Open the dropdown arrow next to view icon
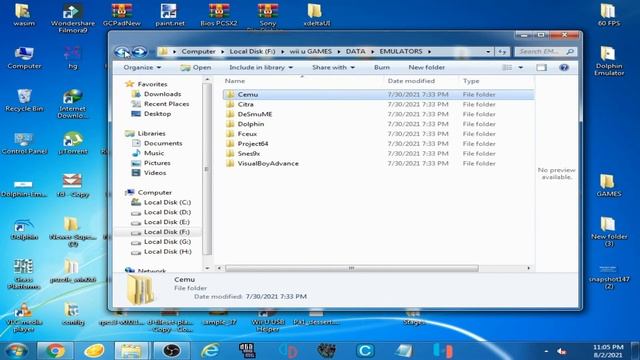Image resolution: width=640 pixels, height=360 pixels. 520,67
